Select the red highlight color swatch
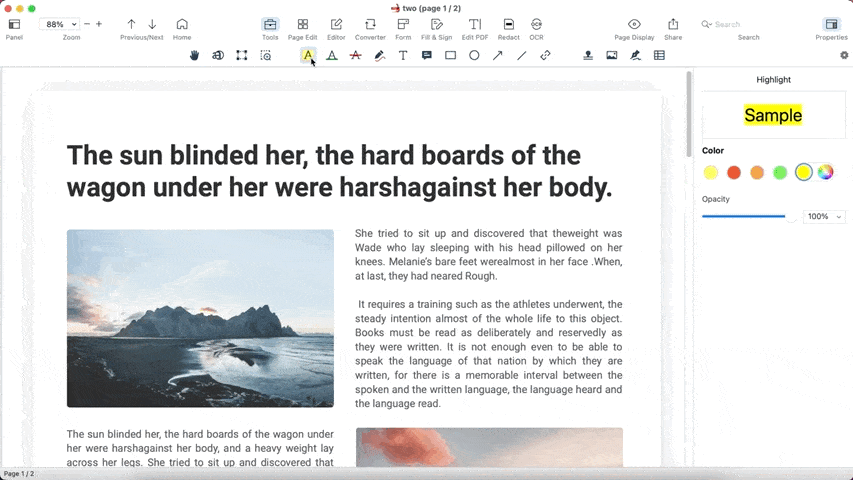 tap(734, 173)
